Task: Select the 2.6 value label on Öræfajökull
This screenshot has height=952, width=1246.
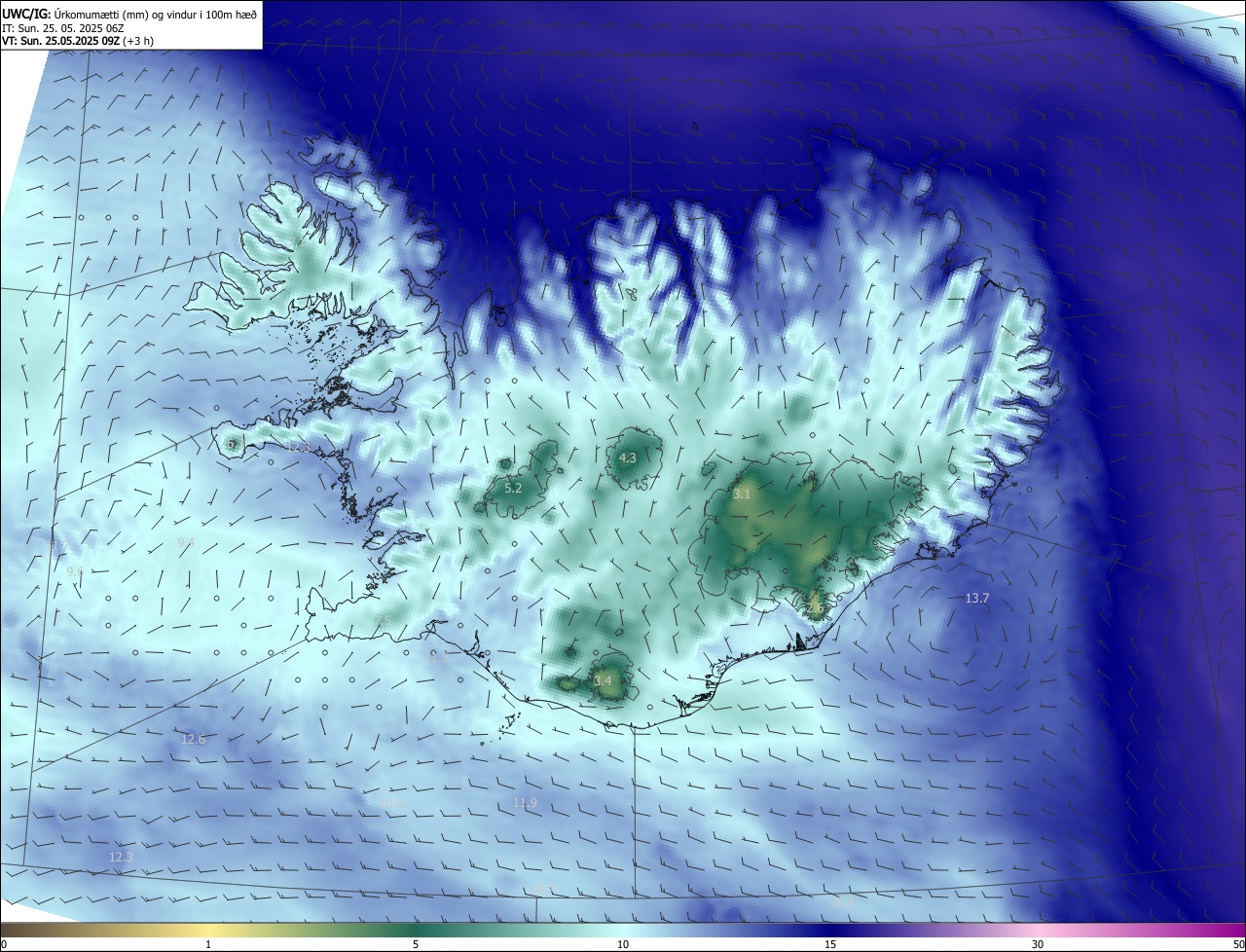Action: click(x=815, y=607)
